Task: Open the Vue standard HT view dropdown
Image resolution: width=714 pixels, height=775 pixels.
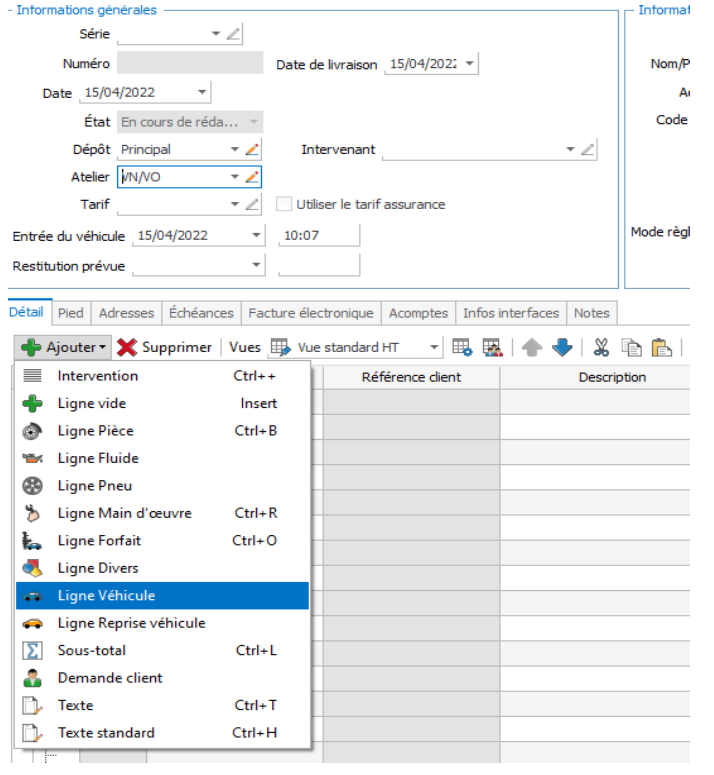Action: point(434,347)
